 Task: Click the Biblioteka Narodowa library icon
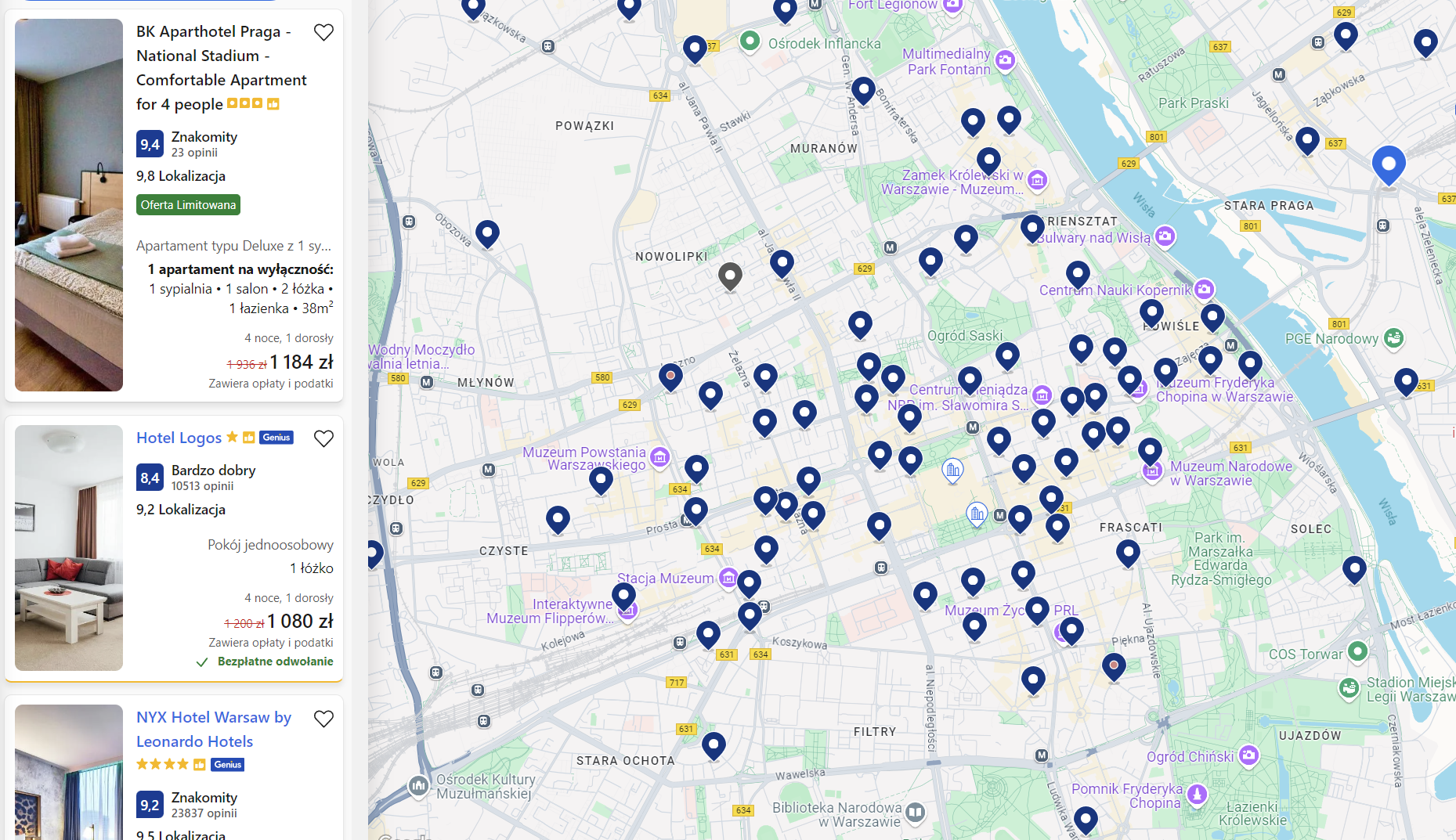[x=915, y=813]
